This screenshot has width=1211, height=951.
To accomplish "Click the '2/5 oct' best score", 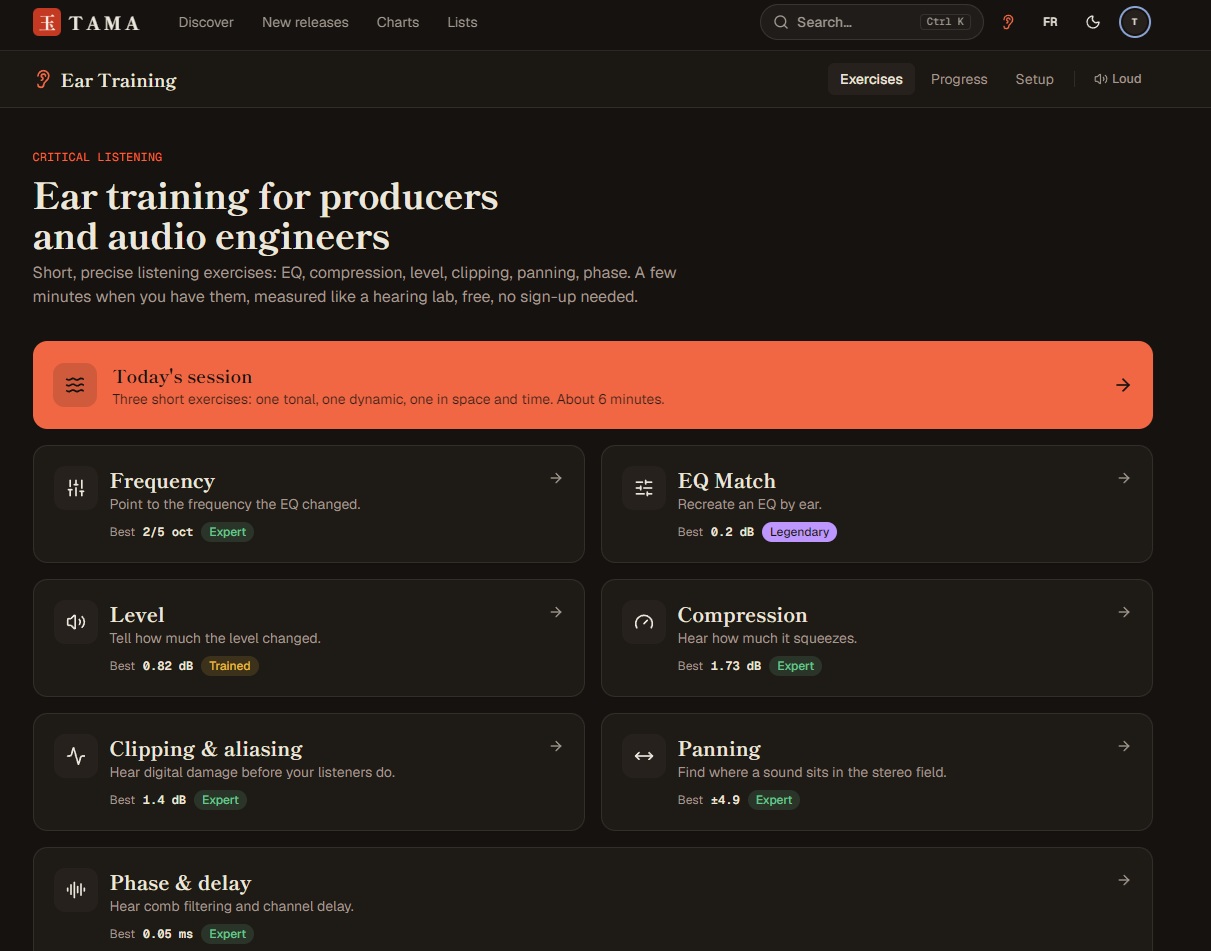I will point(168,532).
